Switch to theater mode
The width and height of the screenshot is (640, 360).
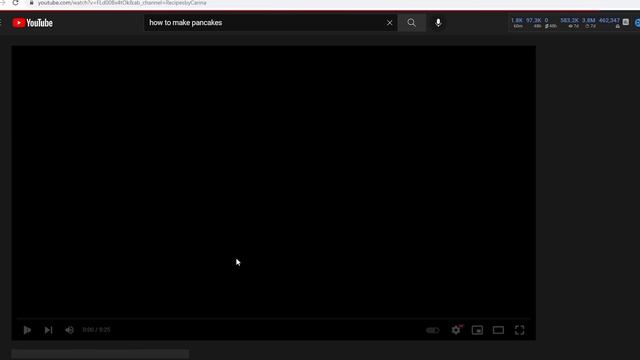click(498, 330)
